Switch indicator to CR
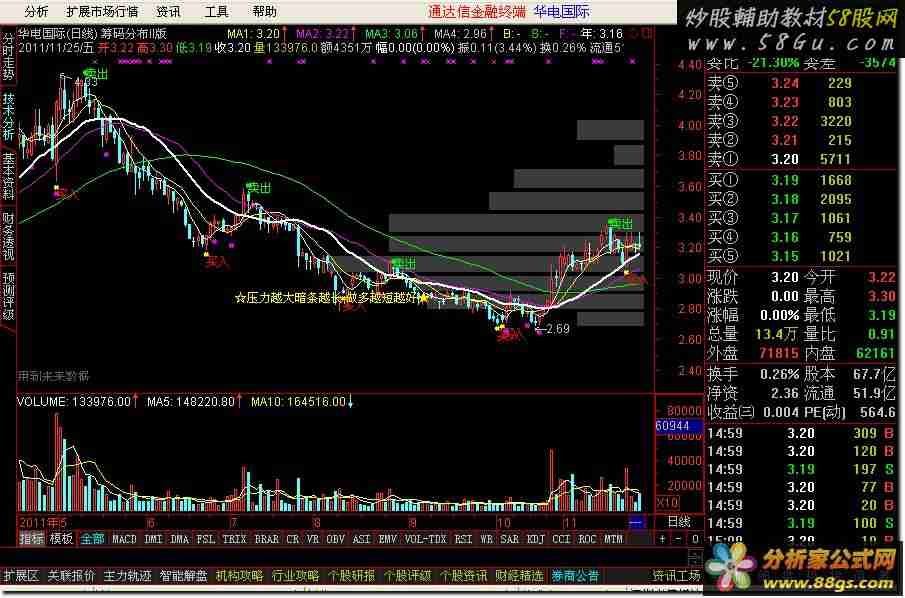Image resolution: width=905 pixels, height=598 pixels. (x=293, y=539)
